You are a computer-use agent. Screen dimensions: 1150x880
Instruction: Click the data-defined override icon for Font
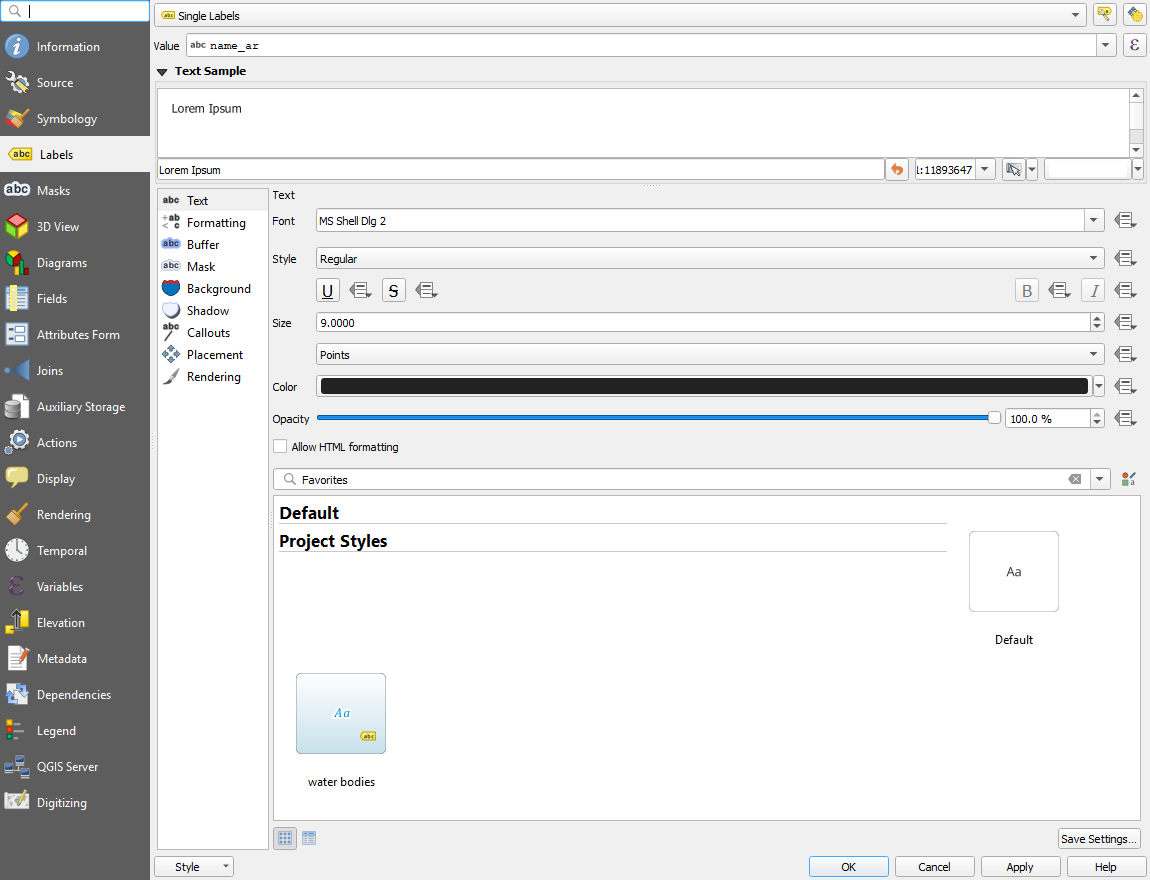[1125, 220]
